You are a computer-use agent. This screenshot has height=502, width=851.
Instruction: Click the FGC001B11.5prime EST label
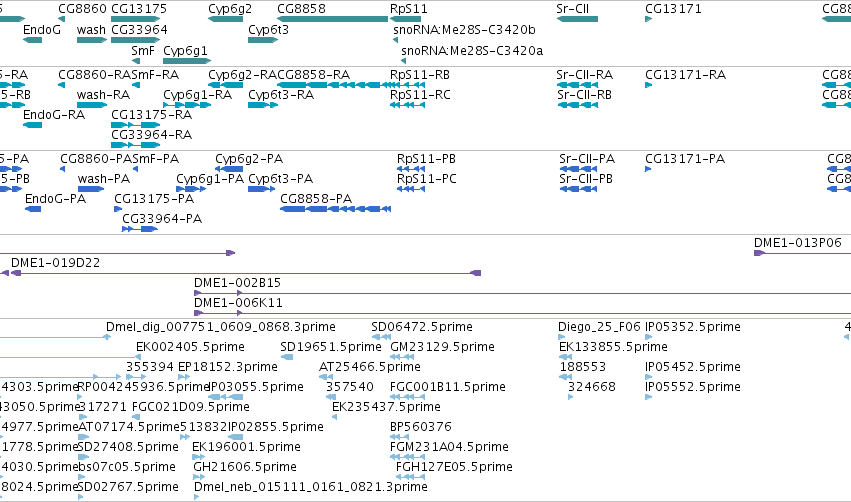448,387
